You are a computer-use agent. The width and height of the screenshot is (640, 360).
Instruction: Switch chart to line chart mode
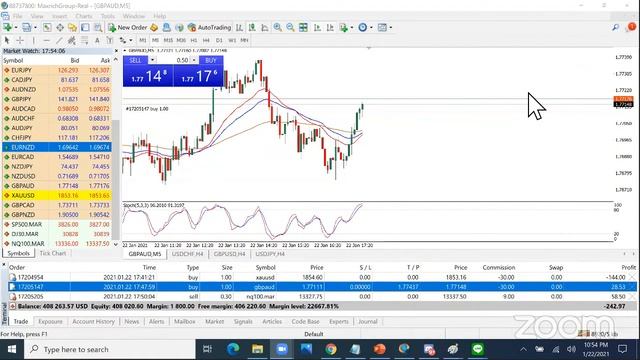(264, 27)
